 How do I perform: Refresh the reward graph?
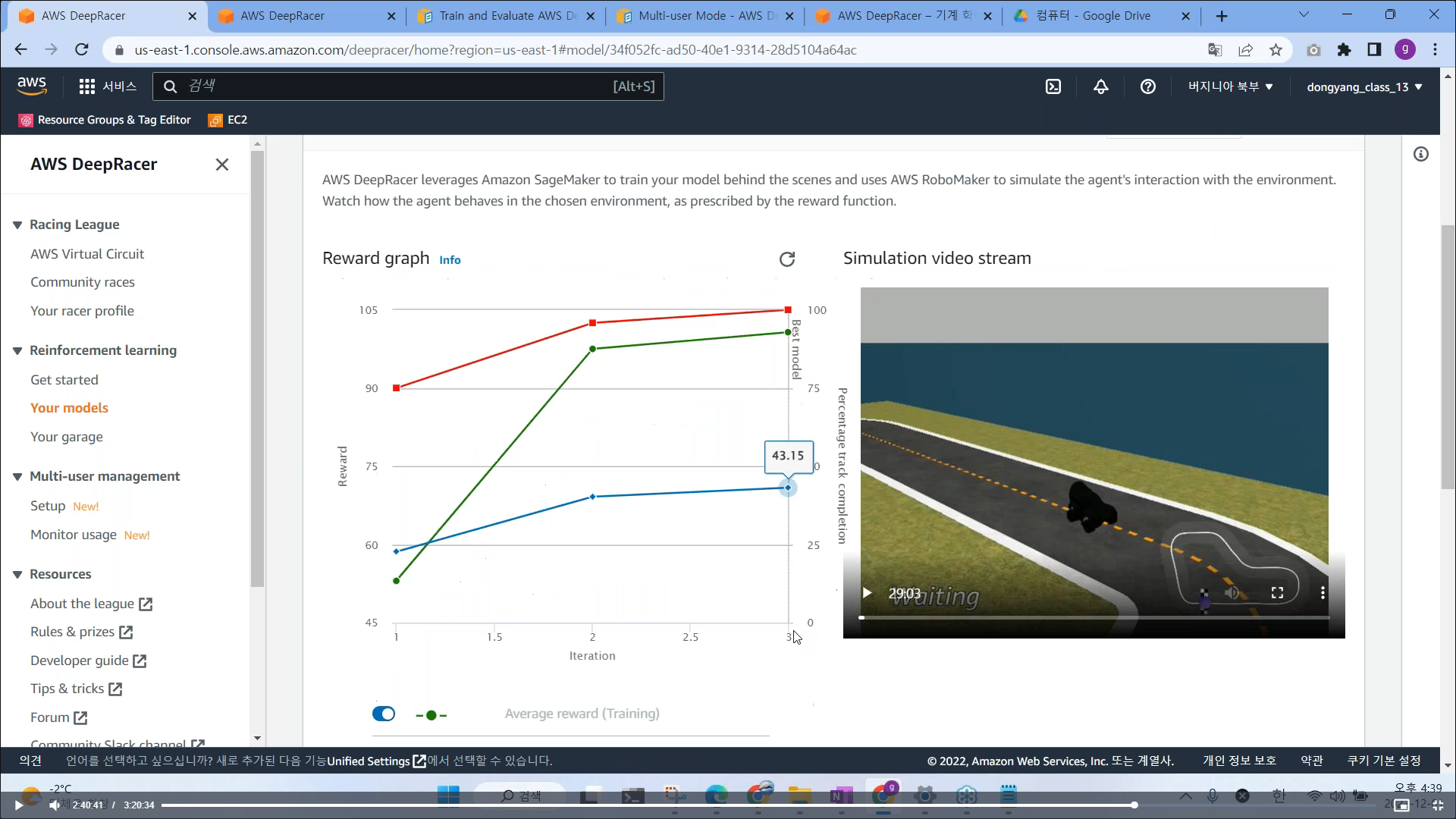[787, 259]
